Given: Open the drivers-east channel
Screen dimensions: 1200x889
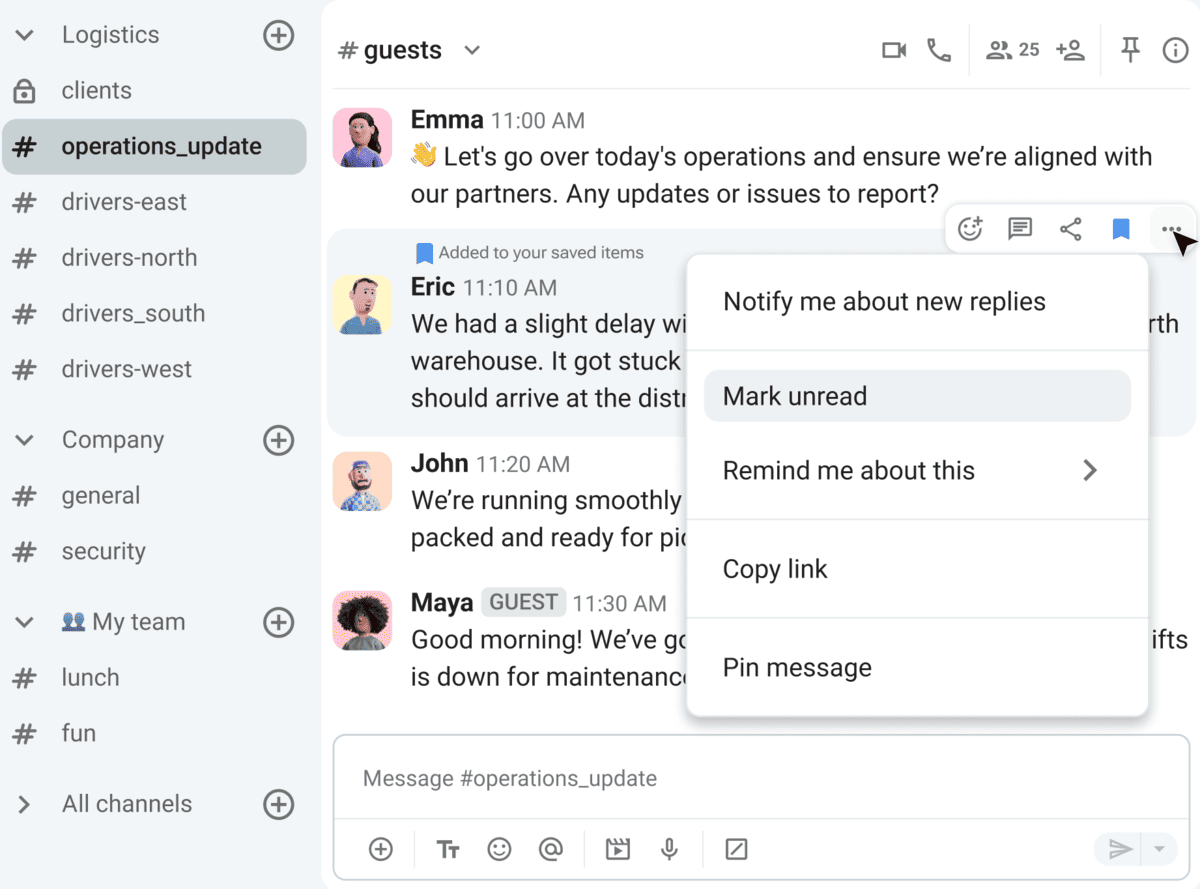Looking at the screenshot, I should coord(124,202).
